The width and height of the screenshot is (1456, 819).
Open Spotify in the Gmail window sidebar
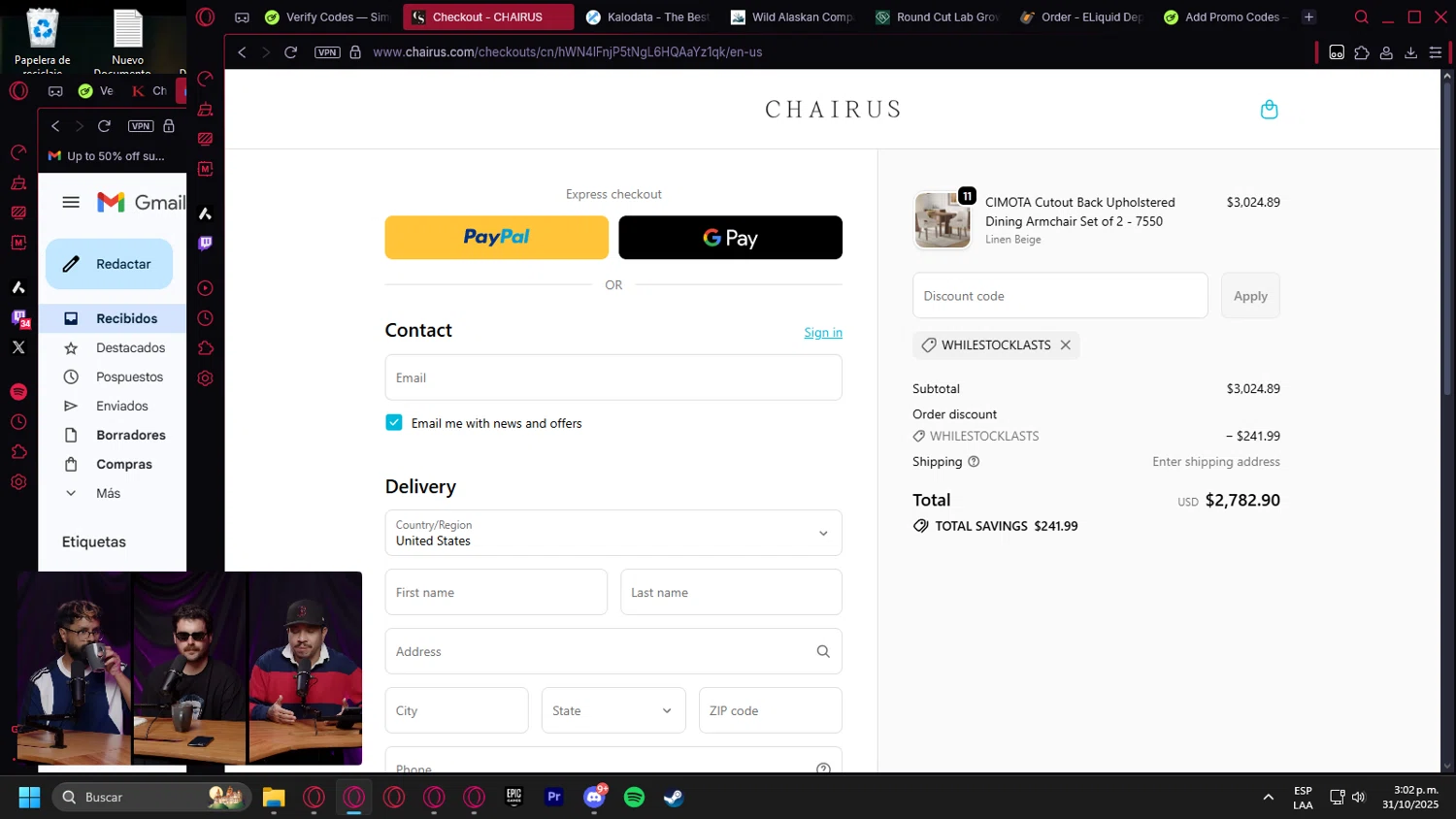click(x=18, y=392)
